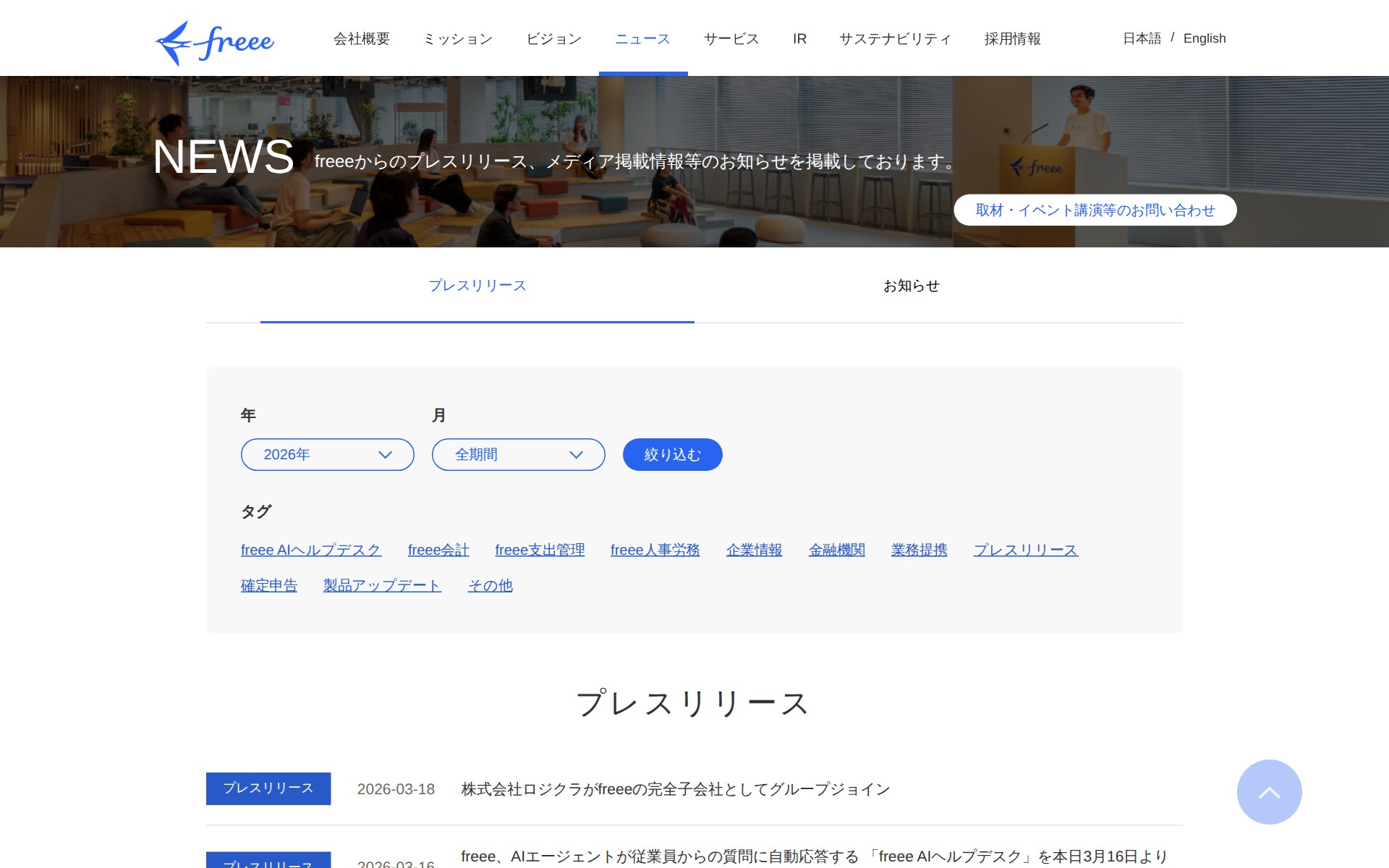Open the ミッション menu item

click(x=458, y=39)
